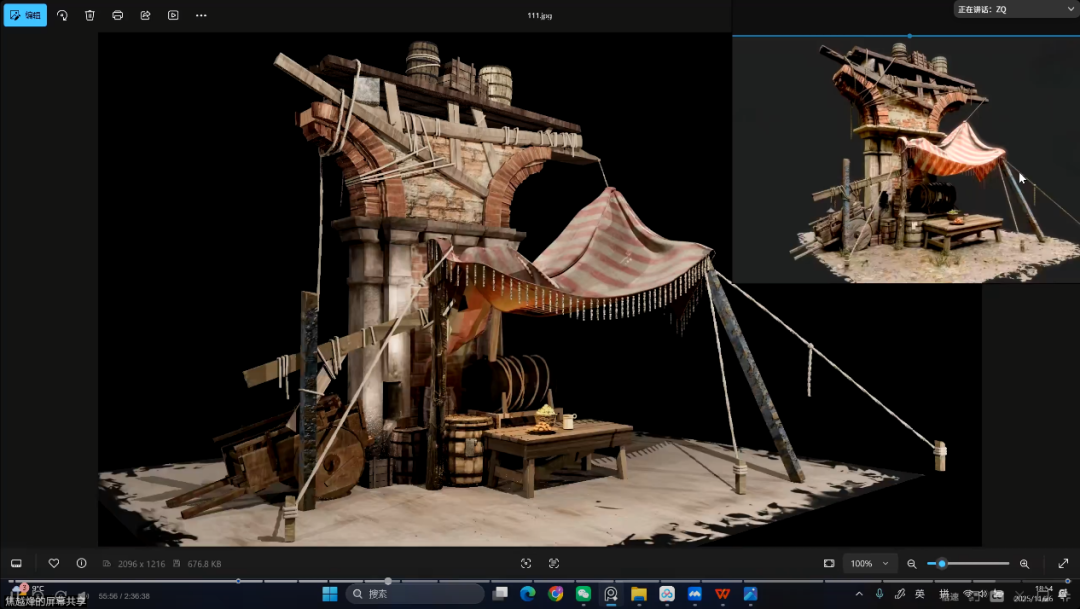Open WeChat from the taskbar
The image size is (1080, 609).
(583, 593)
